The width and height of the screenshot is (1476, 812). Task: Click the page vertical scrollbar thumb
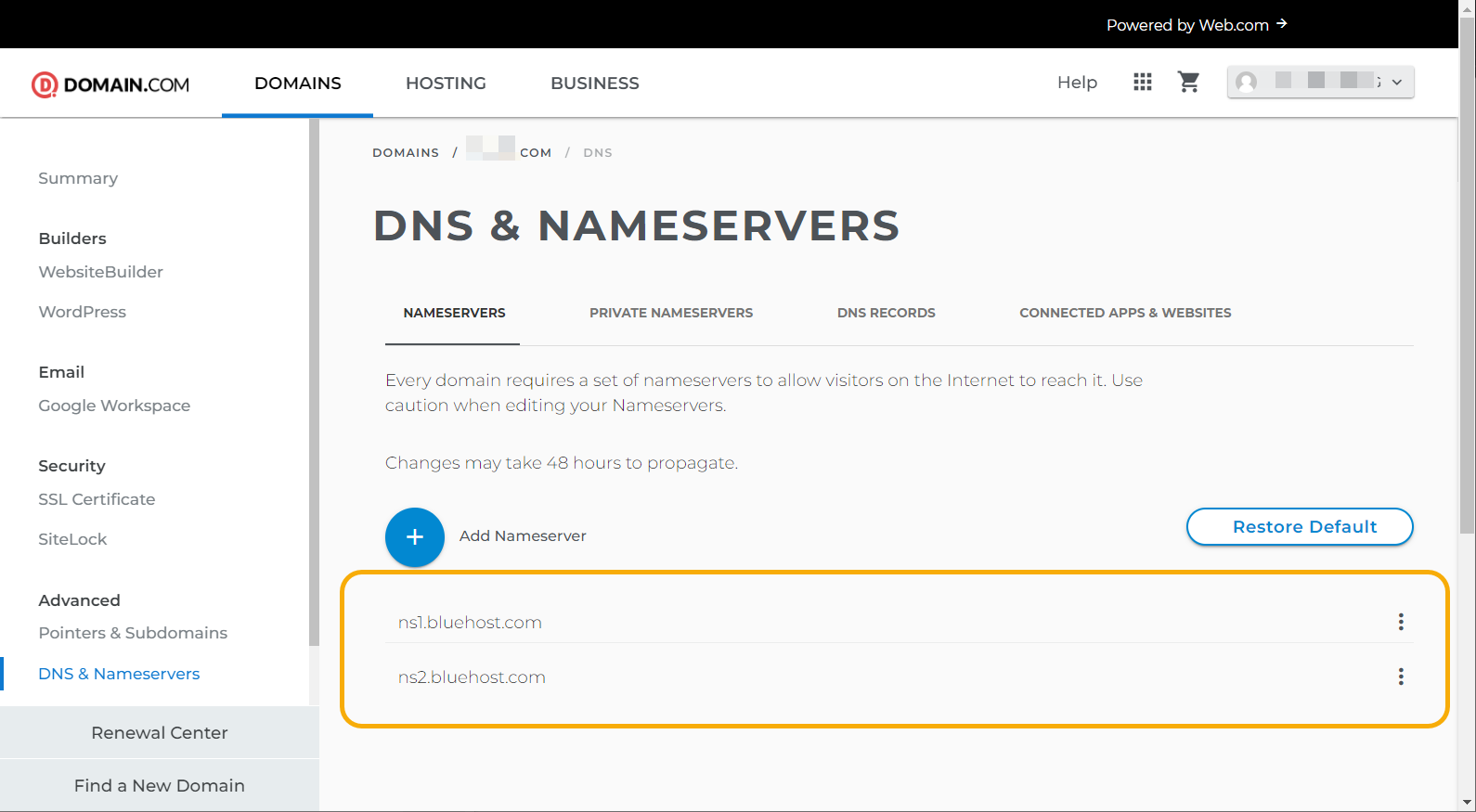pos(1467,274)
